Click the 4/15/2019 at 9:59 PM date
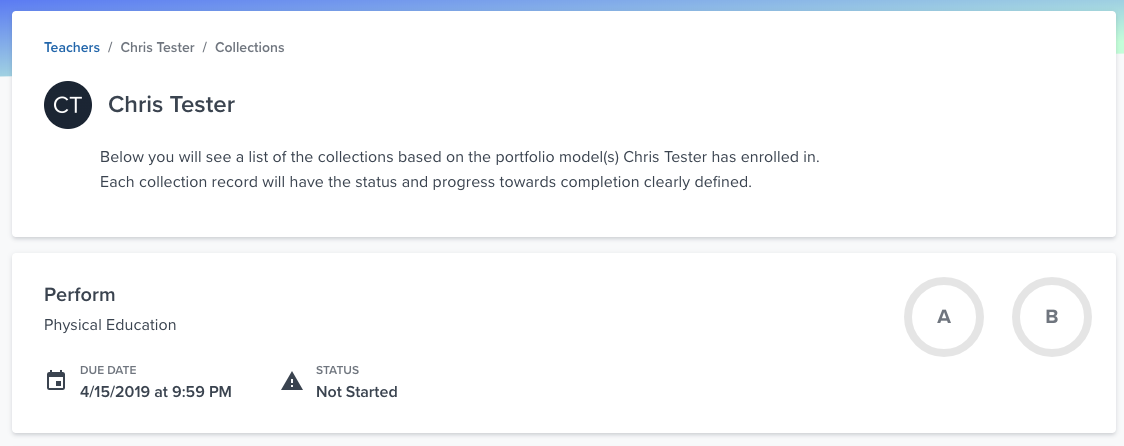 (156, 392)
